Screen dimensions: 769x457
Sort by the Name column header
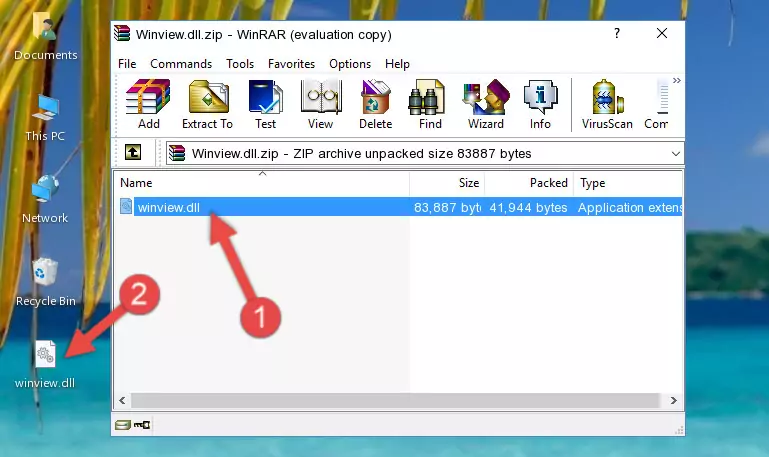coord(262,183)
